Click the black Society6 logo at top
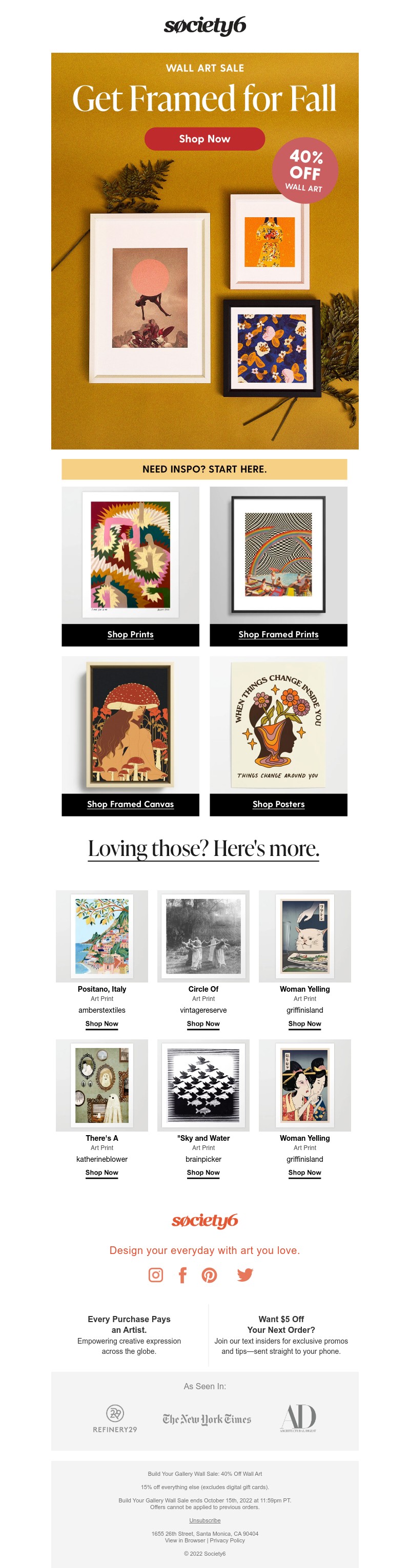 tap(204, 26)
